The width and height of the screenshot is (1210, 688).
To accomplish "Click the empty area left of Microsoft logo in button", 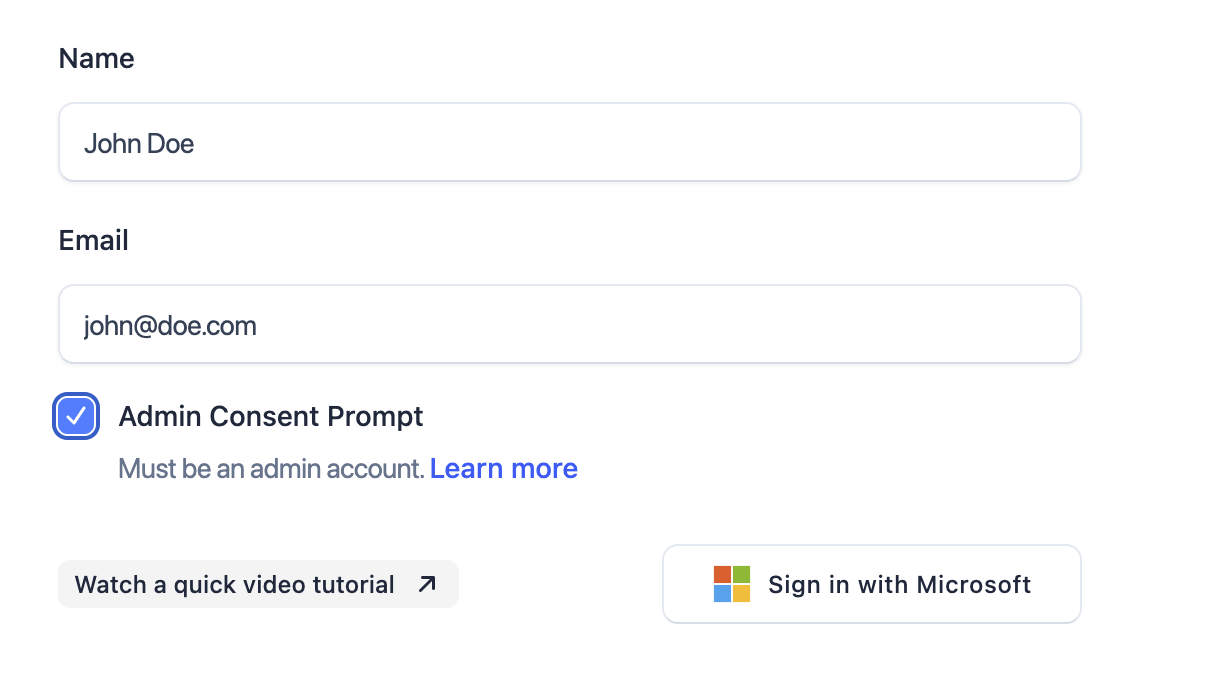I will pos(688,584).
